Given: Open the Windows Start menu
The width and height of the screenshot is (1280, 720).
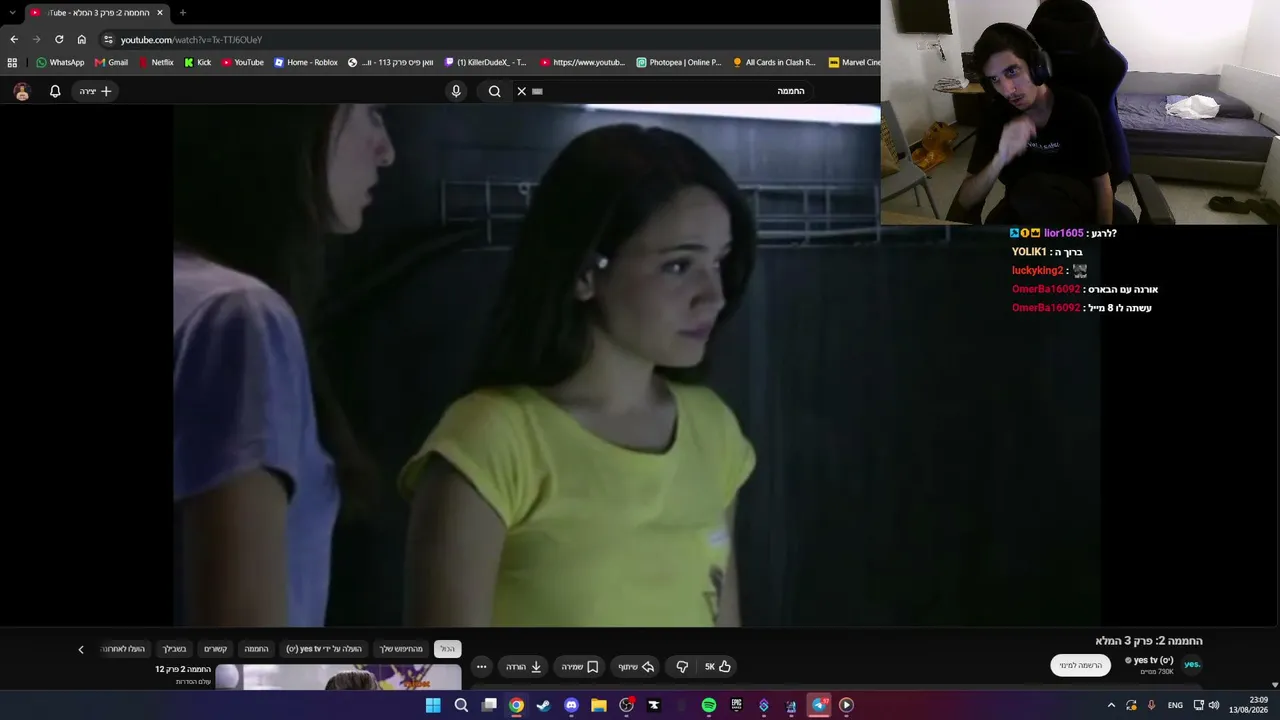Looking at the screenshot, I should pos(433,705).
